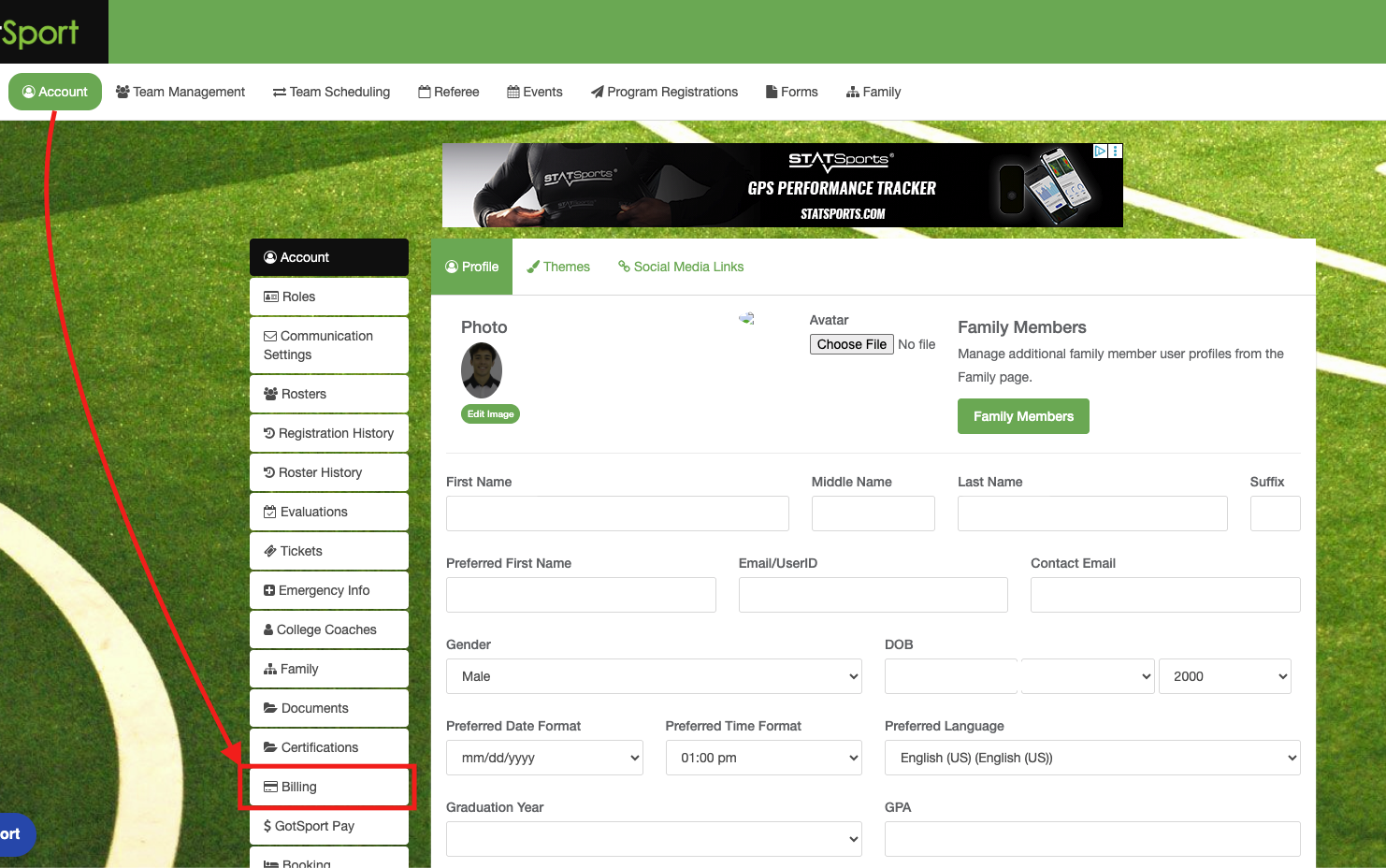The image size is (1386, 868).
Task: Switch to the Social Media Links tab
Action: (x=681, y=267)
